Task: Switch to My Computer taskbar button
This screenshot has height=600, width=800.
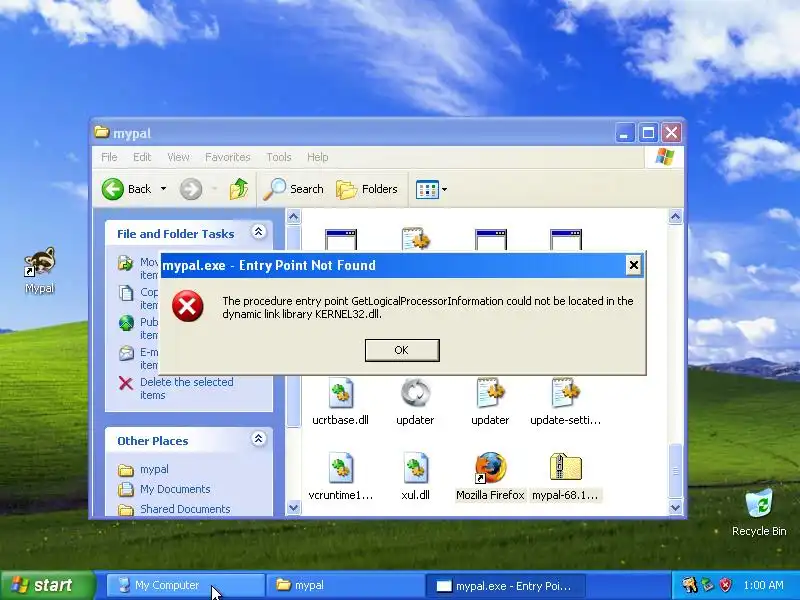Action: pyautogui.click(x=186, y=585)
